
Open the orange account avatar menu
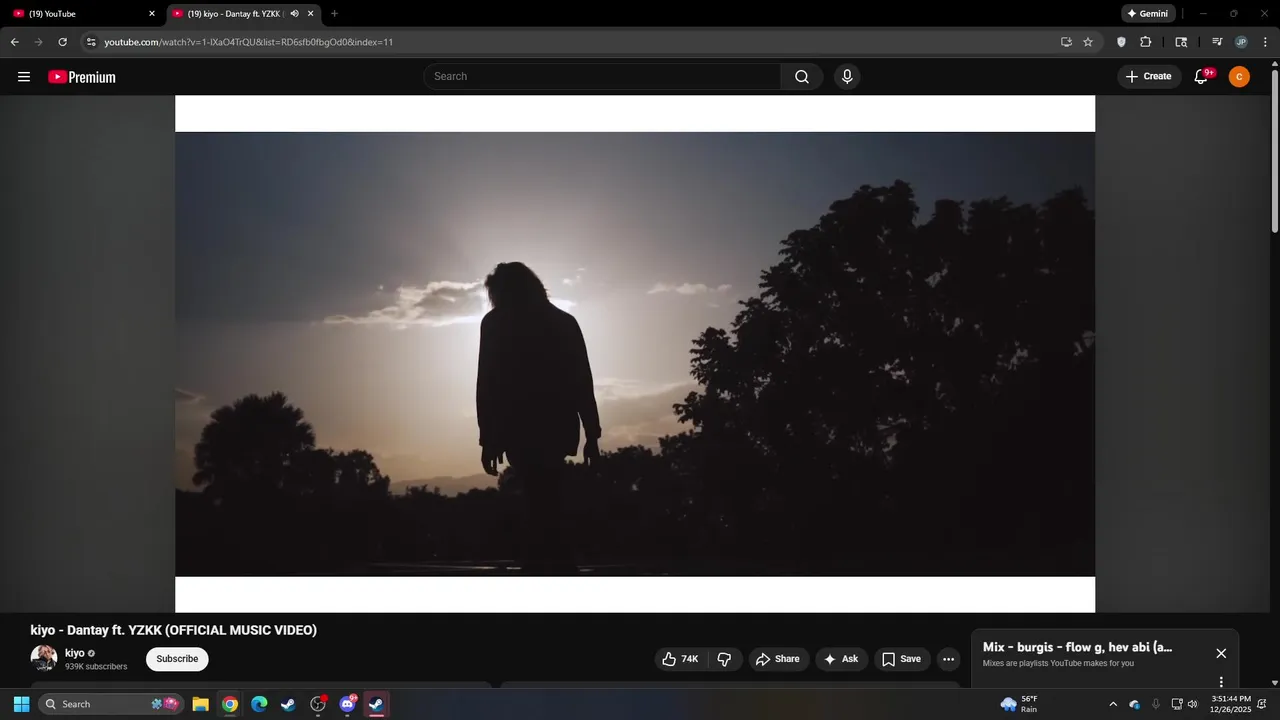coord(1239,77)
